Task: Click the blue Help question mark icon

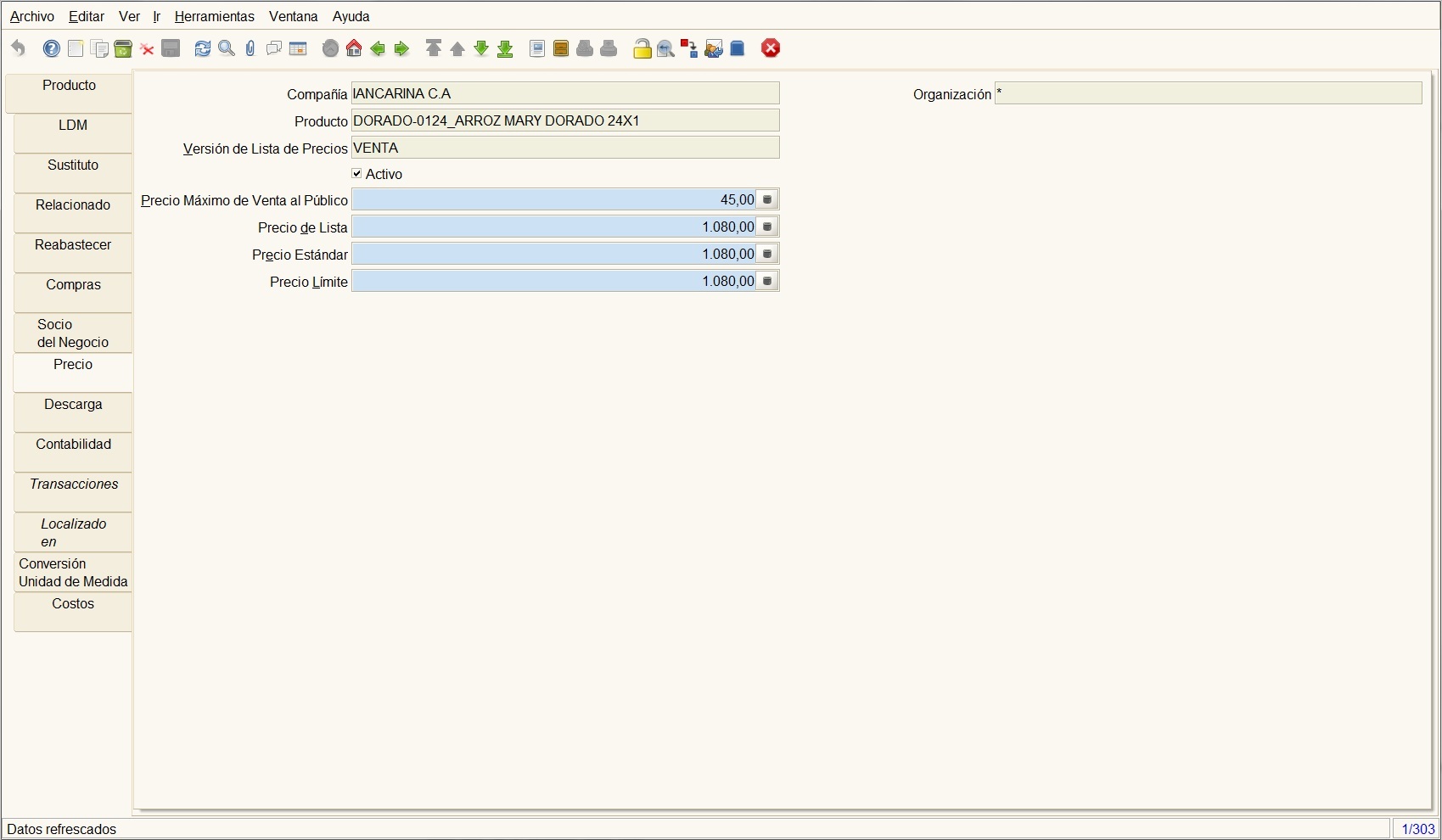Action: pos(52,48)
